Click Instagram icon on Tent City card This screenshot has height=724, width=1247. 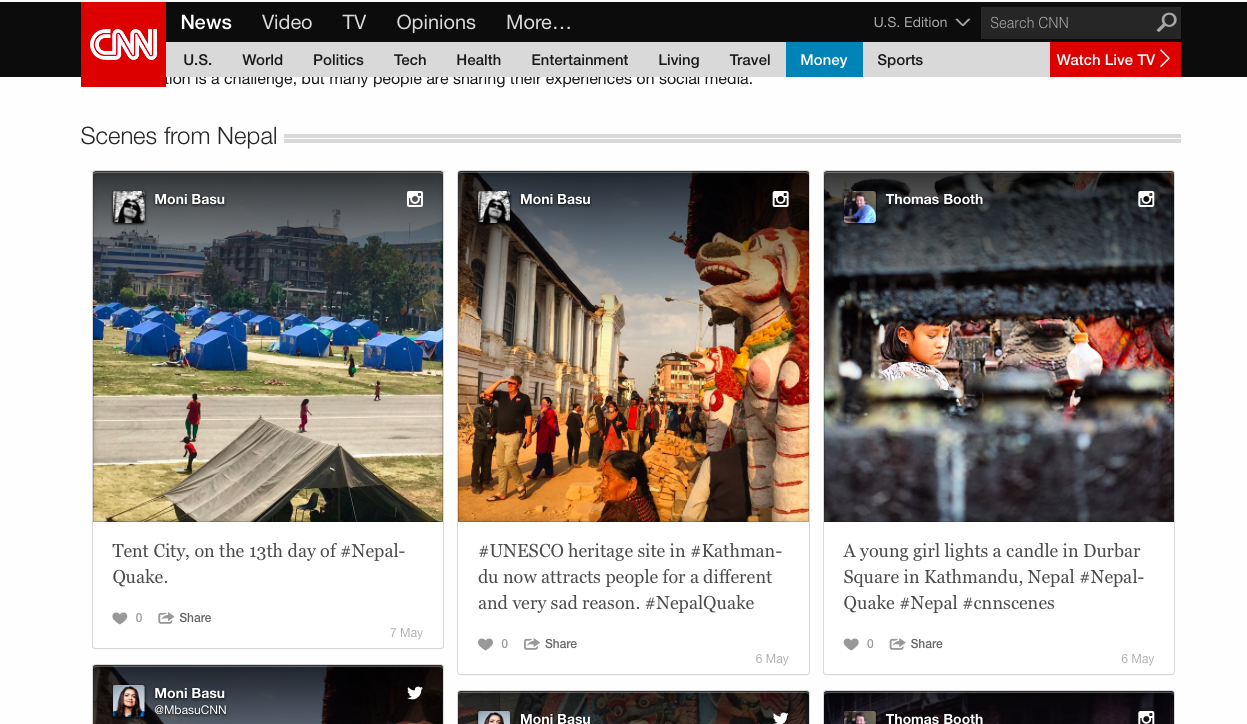tap(415, 199)
